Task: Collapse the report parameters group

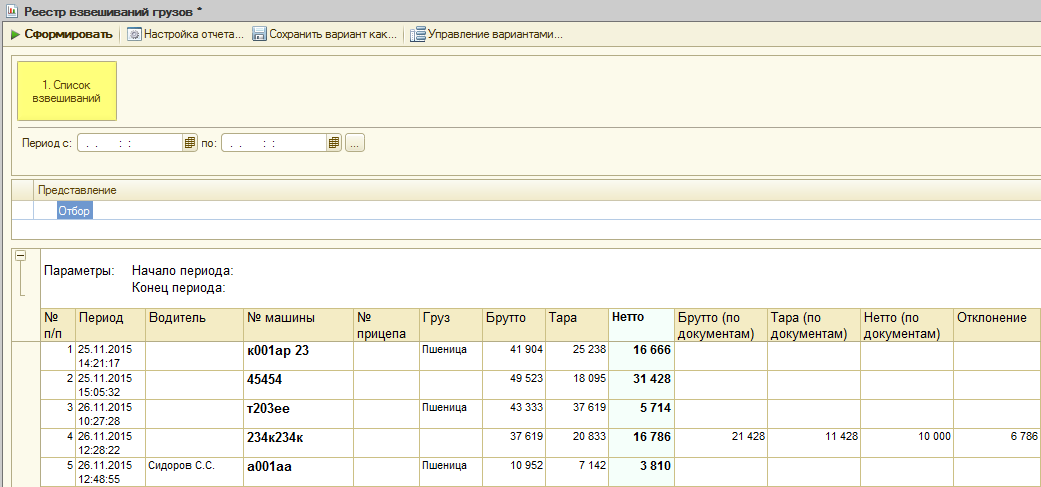Action: [x=20, y=256]
